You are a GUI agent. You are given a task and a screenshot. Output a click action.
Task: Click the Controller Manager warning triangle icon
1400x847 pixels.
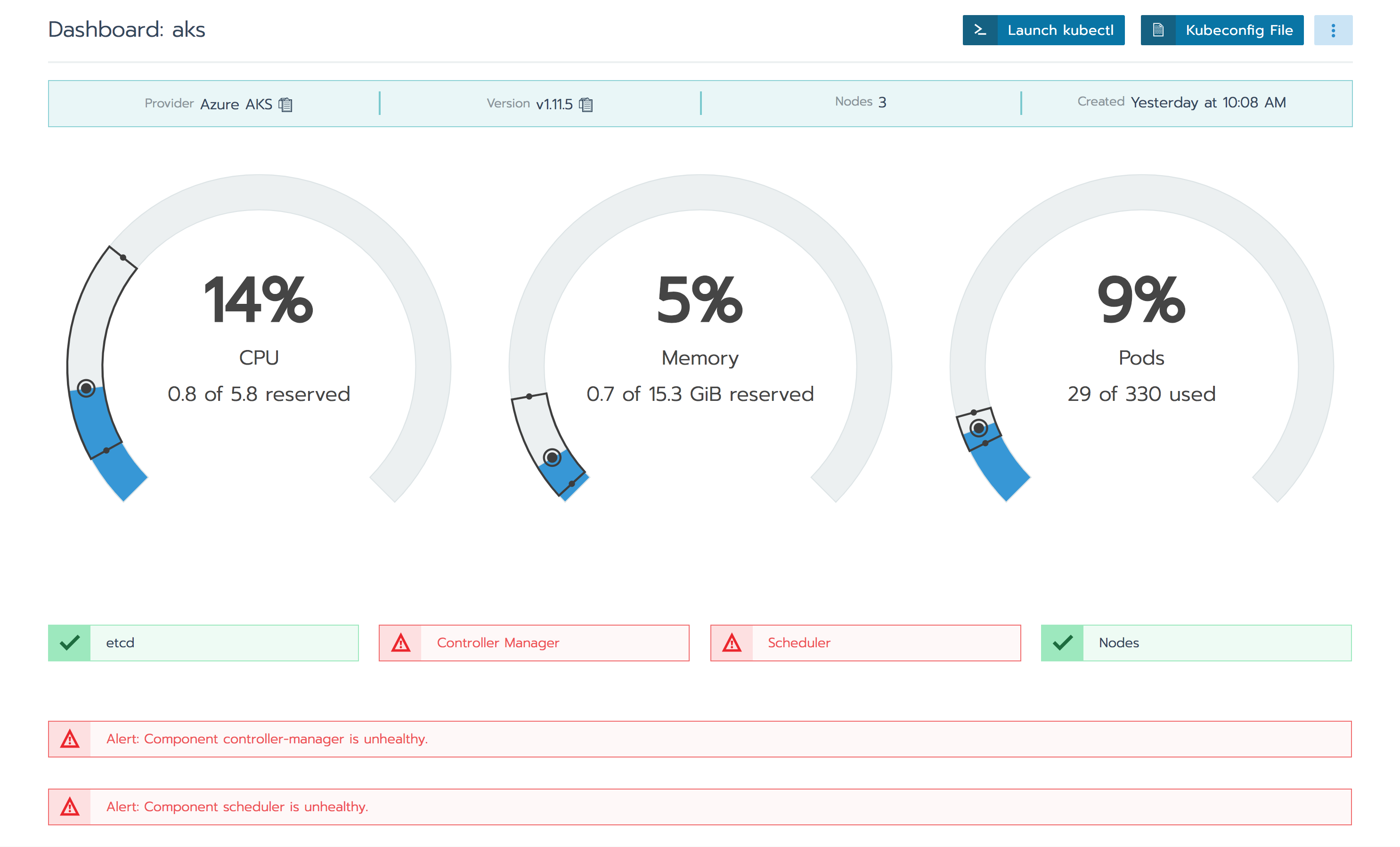[400, 643]
